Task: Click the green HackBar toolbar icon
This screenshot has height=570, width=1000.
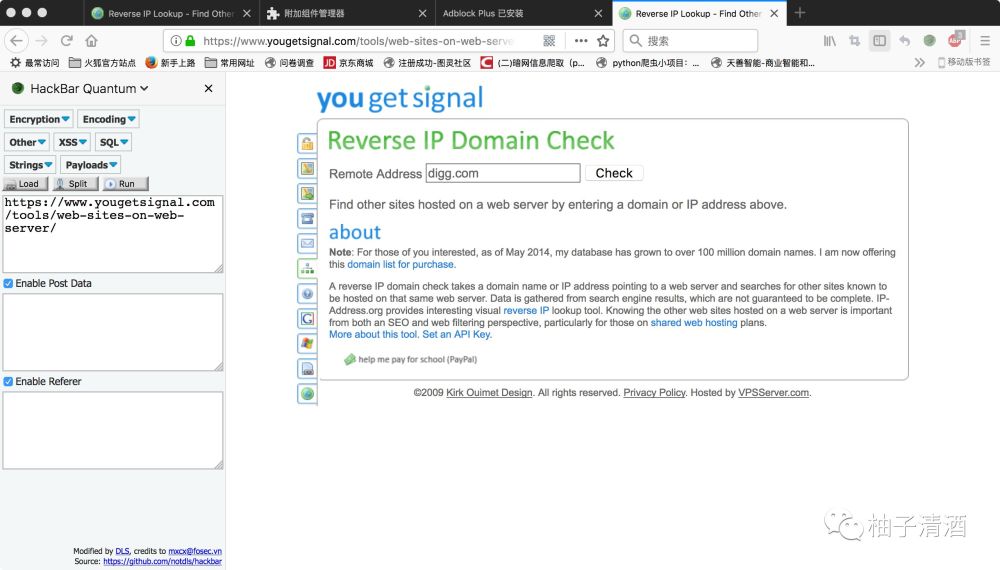Action: click(x=930, y=41)
